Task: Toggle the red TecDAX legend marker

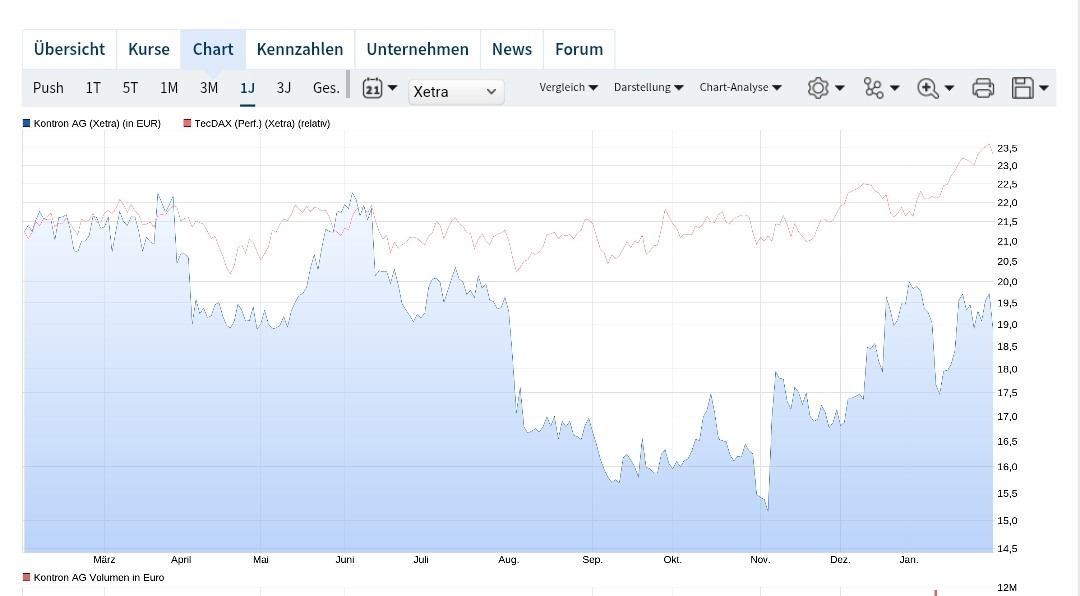Action: (x=186, y=122)
